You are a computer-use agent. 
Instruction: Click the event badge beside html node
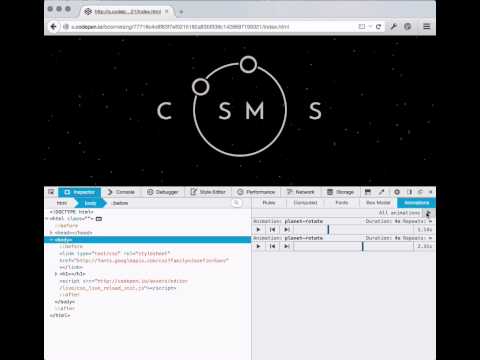click(x=99, y=219)
